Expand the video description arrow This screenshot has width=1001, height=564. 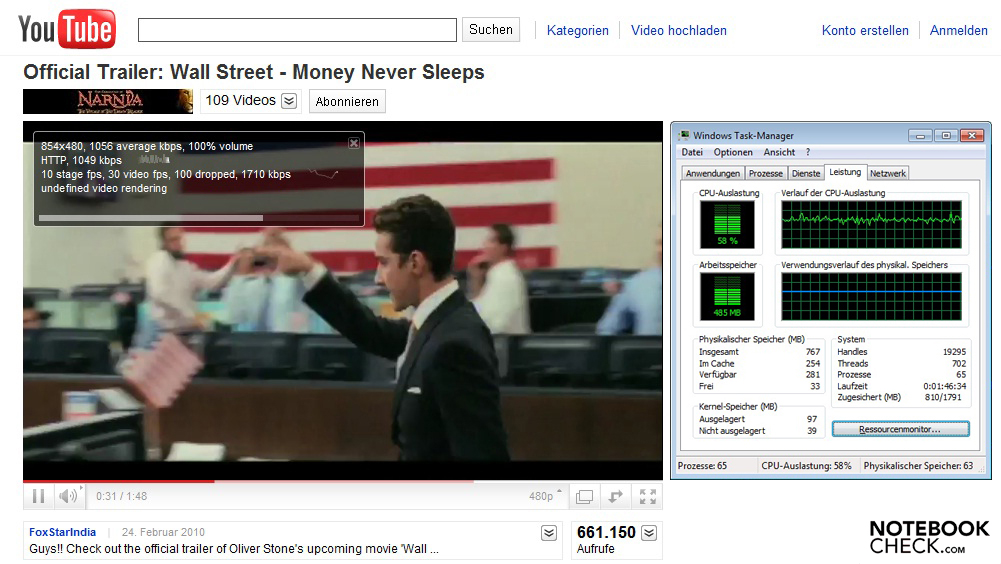point(549,533)
